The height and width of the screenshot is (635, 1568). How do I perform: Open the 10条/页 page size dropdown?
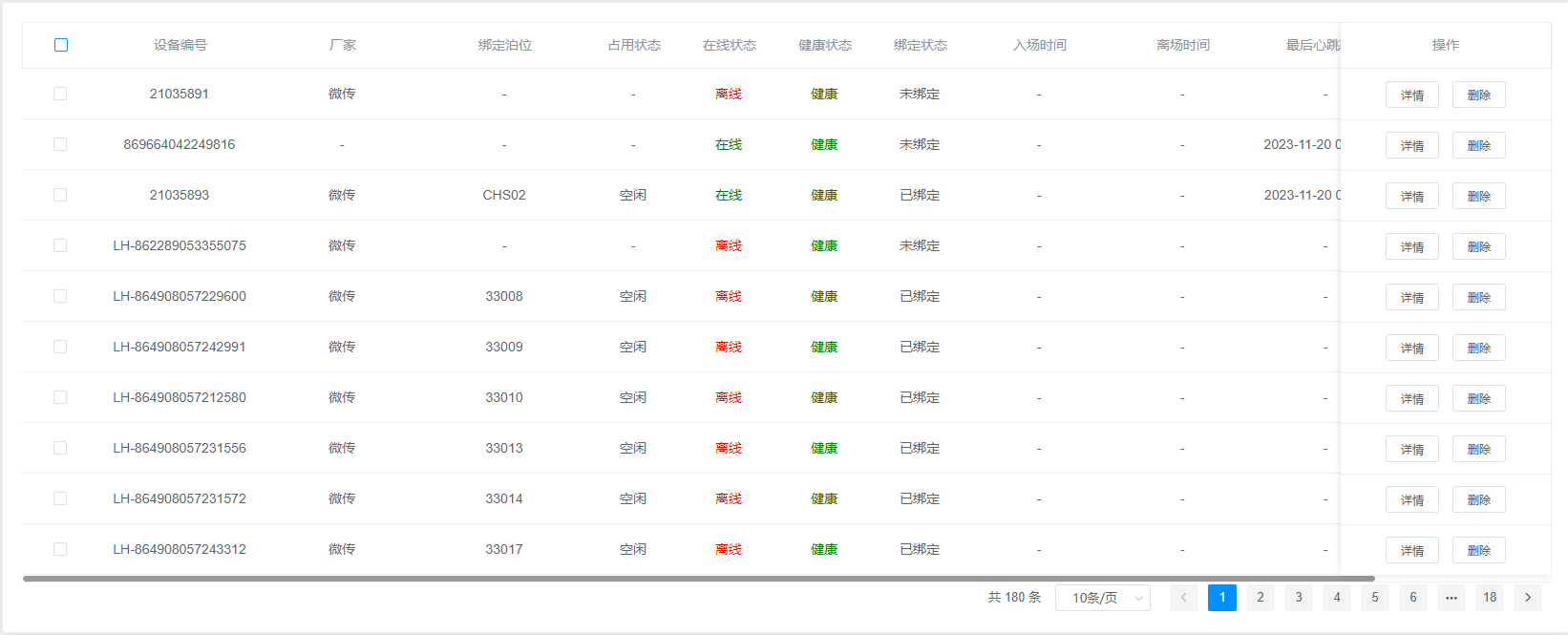1102,598
